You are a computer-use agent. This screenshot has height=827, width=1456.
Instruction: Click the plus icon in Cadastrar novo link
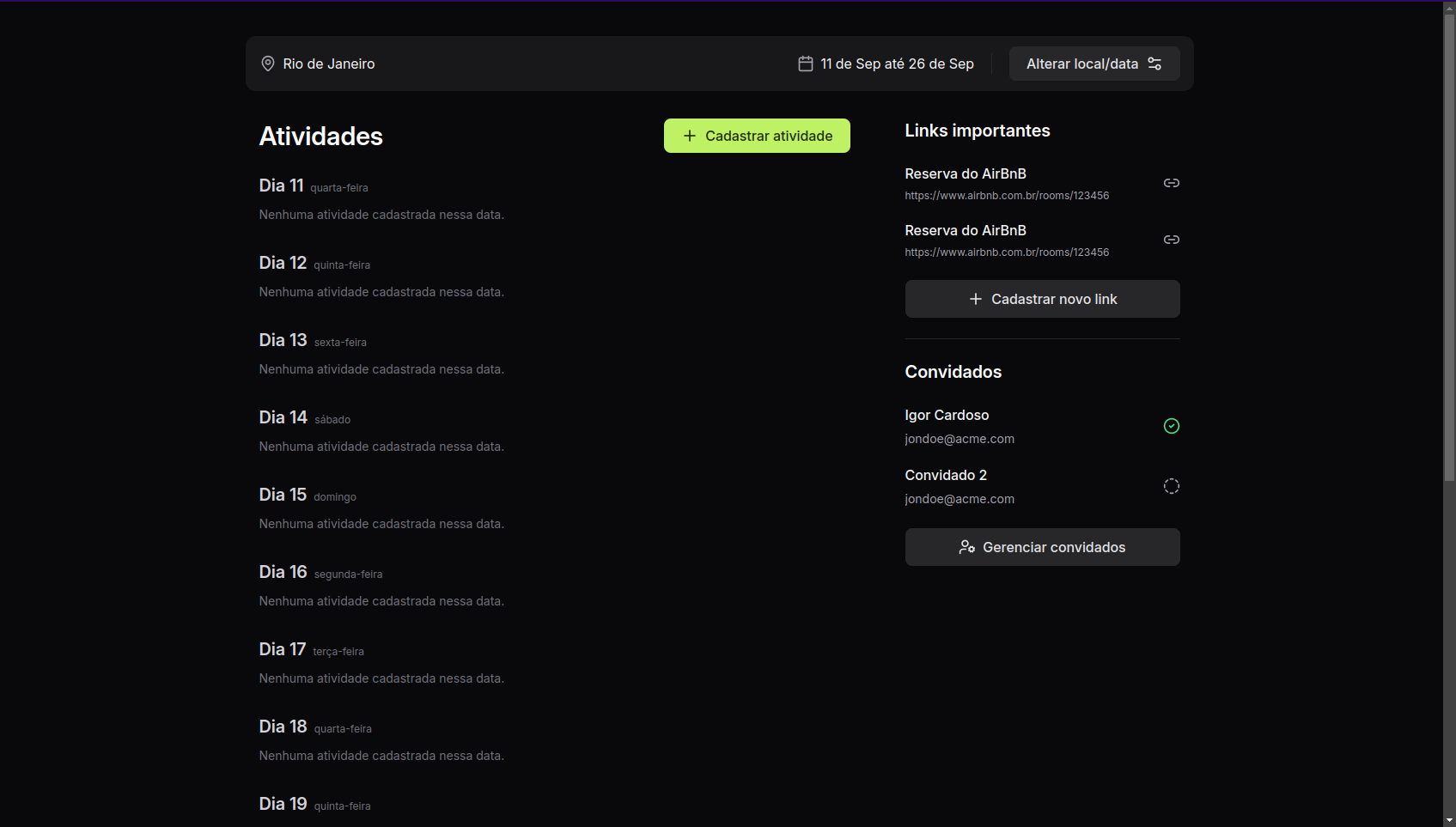point(975,299)
